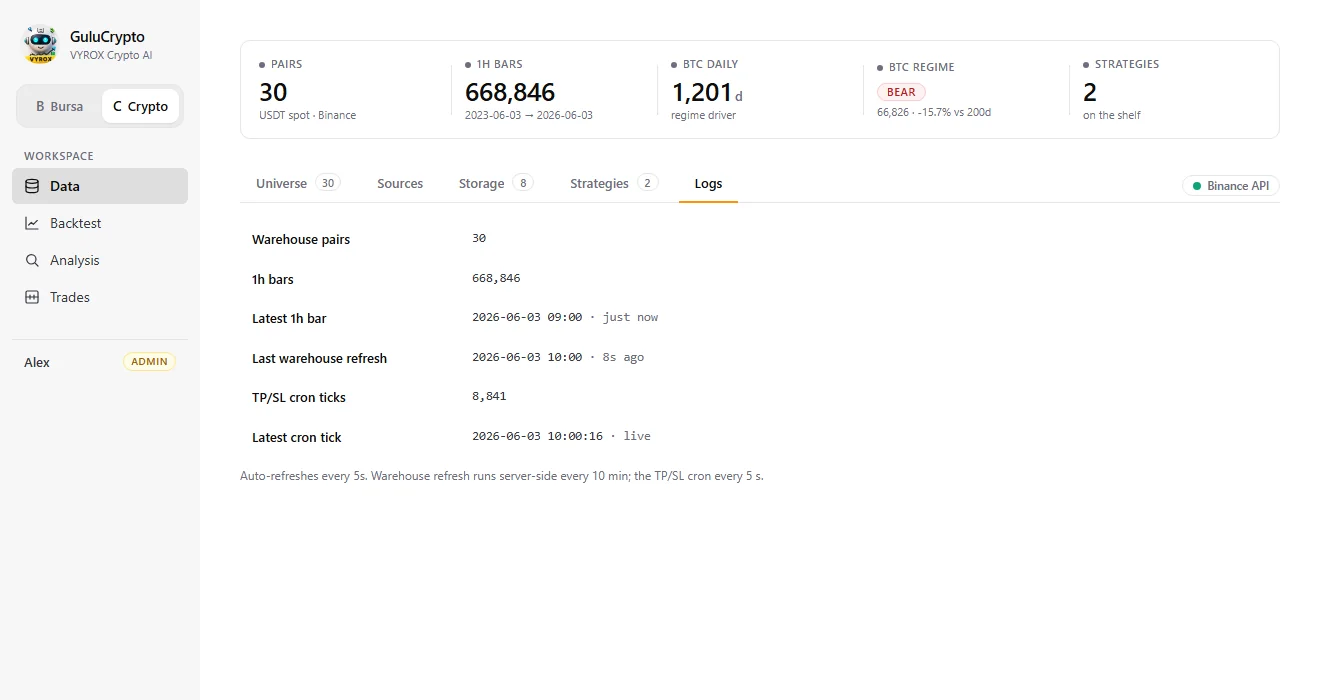Click the '1h bars' log label
Screen dimensions: 1320x700
click(273, 279)
